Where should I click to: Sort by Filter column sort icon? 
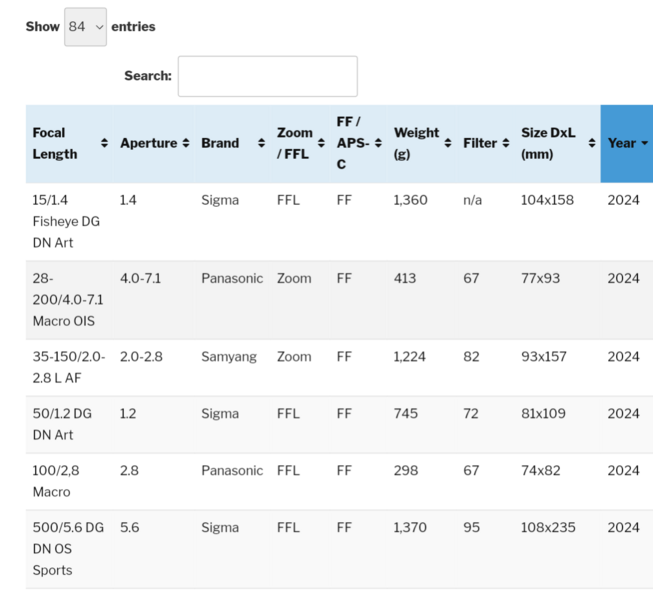[x=505, y=144]
